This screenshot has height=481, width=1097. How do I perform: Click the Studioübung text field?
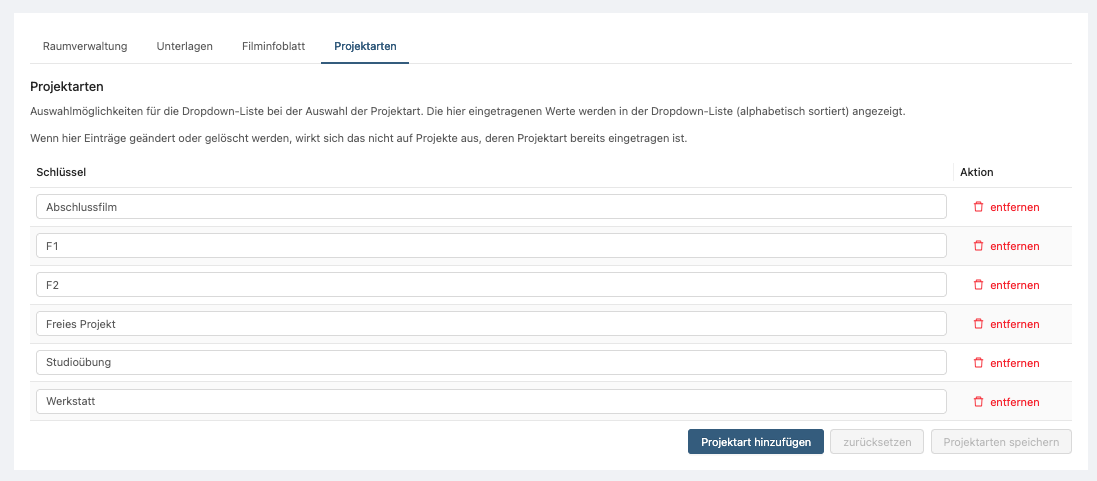pyautogui.click(x=490, y=363)
